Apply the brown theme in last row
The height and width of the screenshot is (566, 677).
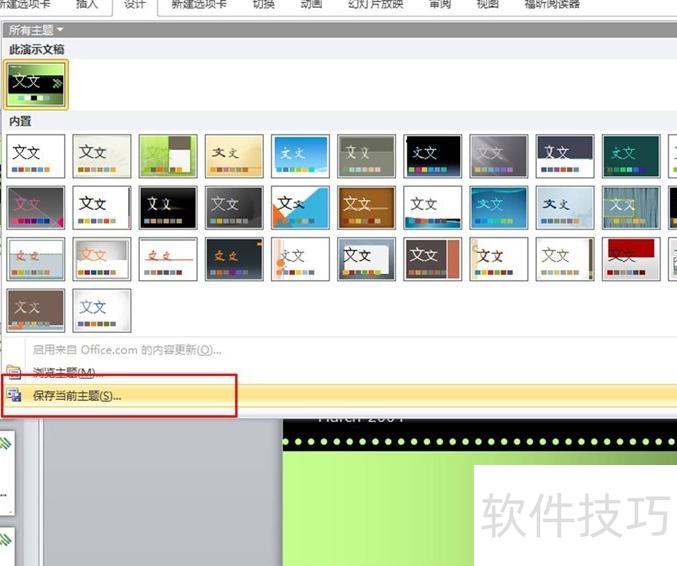pyautogui.click(x=36, y=310)
